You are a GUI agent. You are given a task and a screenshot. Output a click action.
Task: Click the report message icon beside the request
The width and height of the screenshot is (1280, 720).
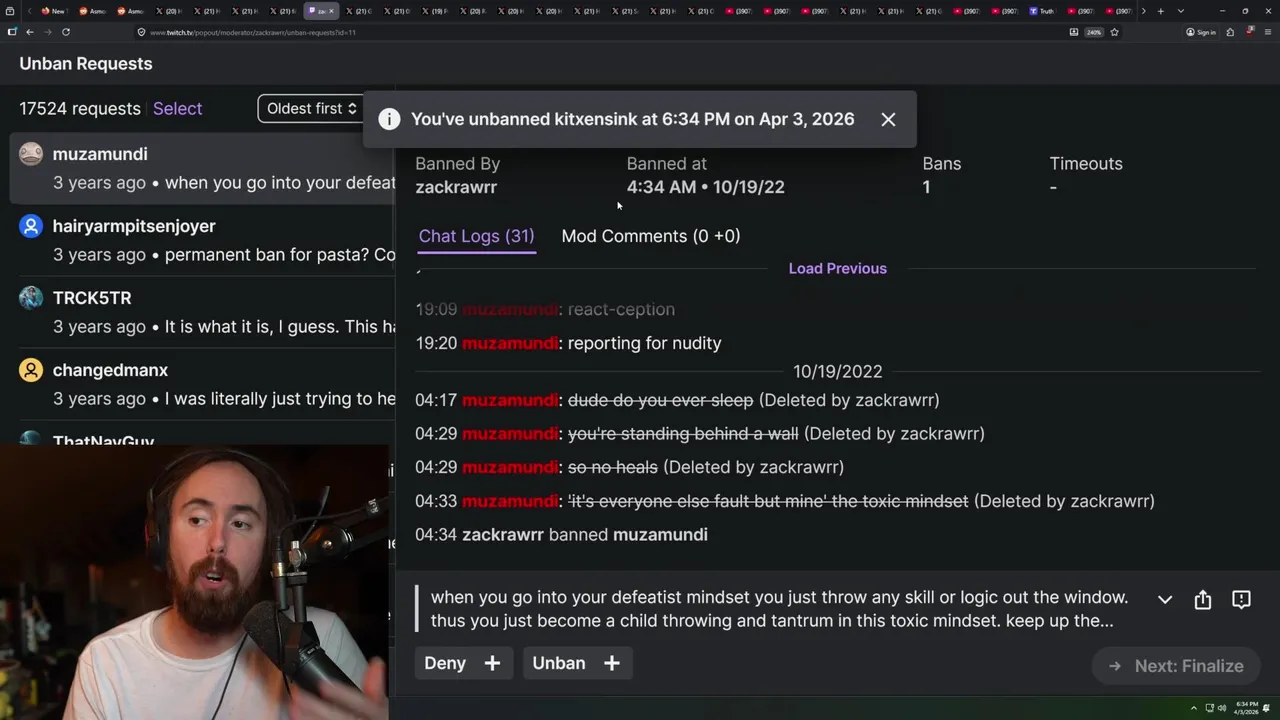pyautogui.click(x=1241, y=599)
